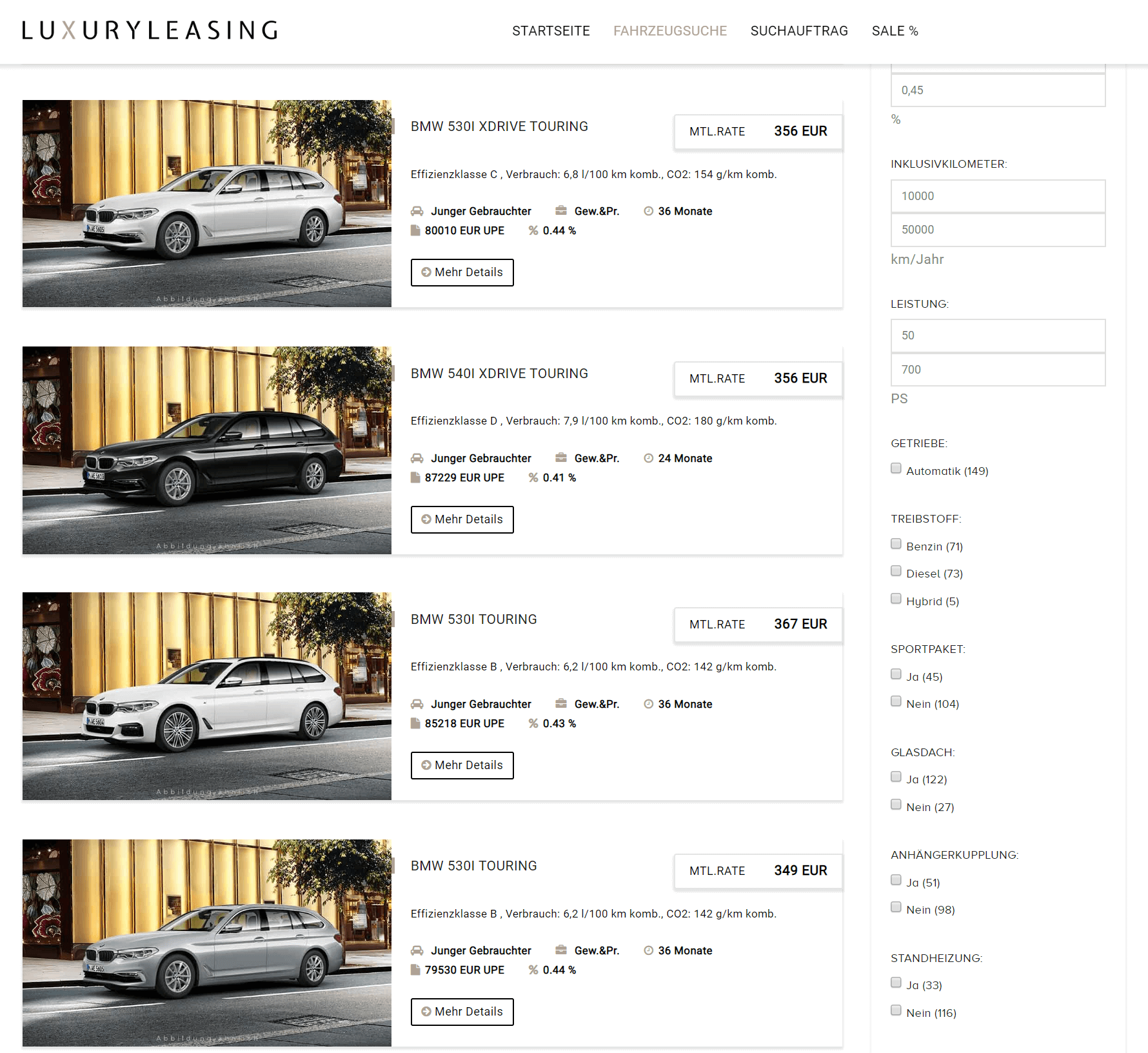The image size is (1148, 1053).
Task: Go to the Suchauftrag page
Action: click(x=799, y=31)
